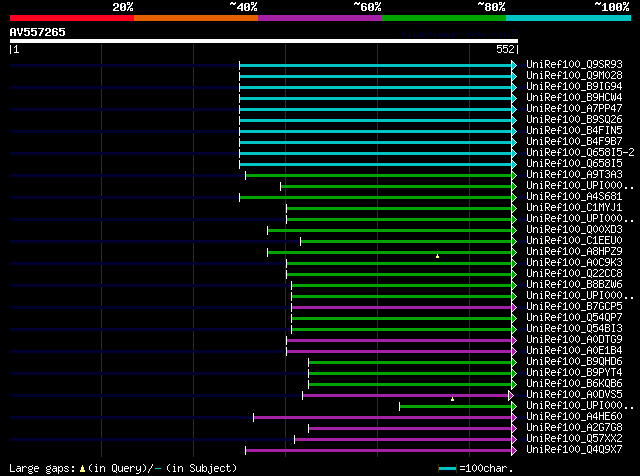
Task: Select the UniRef100_B8BZW6 label
Action: pos(574,285)
